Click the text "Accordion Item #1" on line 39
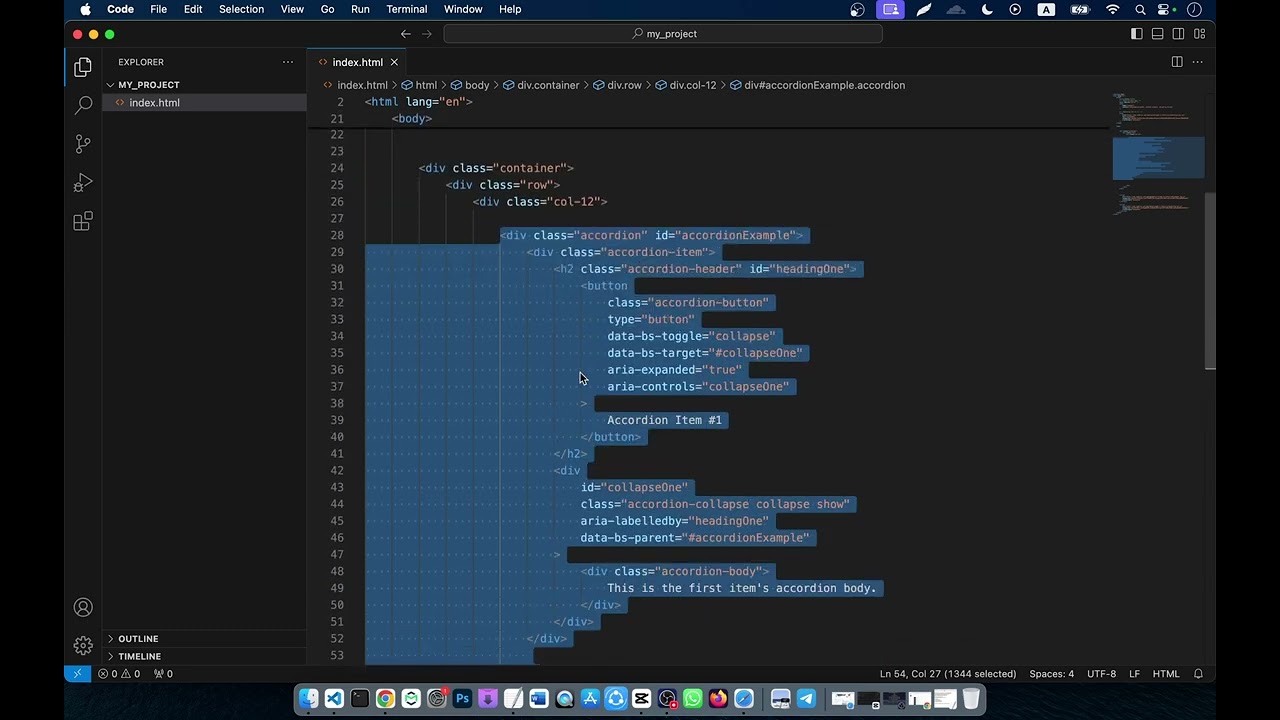The height and width of the screenshot is (720, 1280). point(664,420)
